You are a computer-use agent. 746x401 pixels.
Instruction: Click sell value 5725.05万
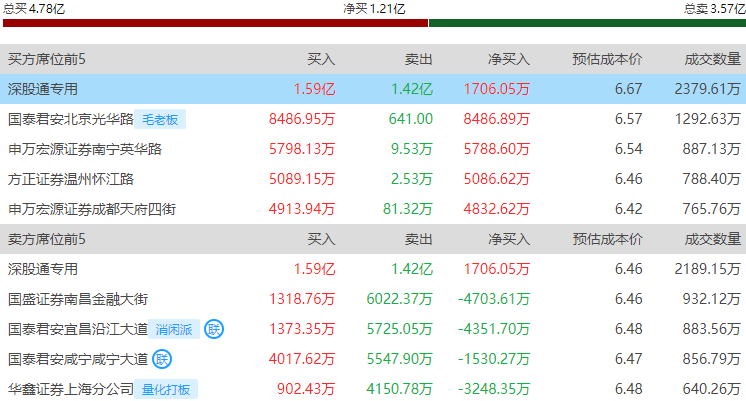(x=399, y=329)
